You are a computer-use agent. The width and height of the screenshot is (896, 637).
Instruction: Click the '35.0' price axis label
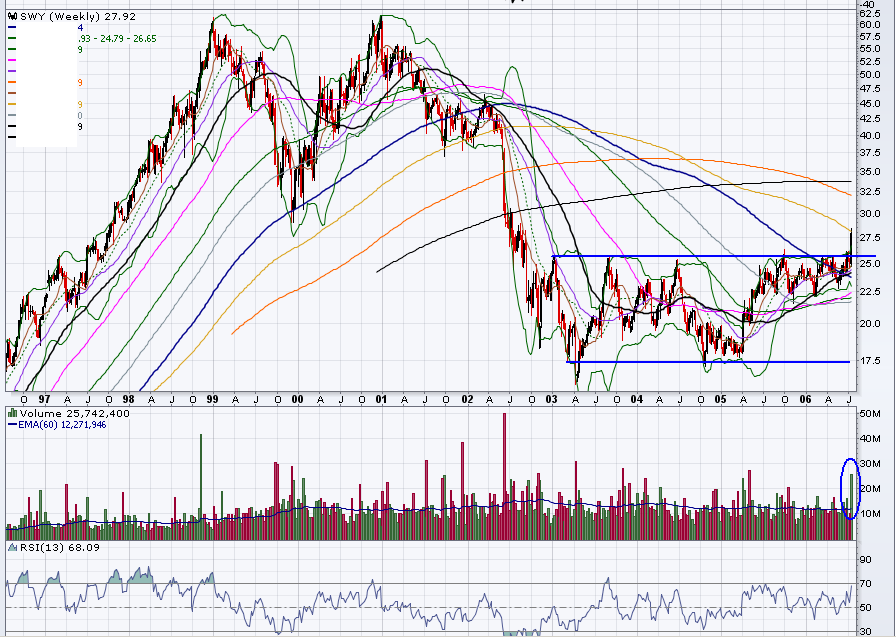(869, 172)
